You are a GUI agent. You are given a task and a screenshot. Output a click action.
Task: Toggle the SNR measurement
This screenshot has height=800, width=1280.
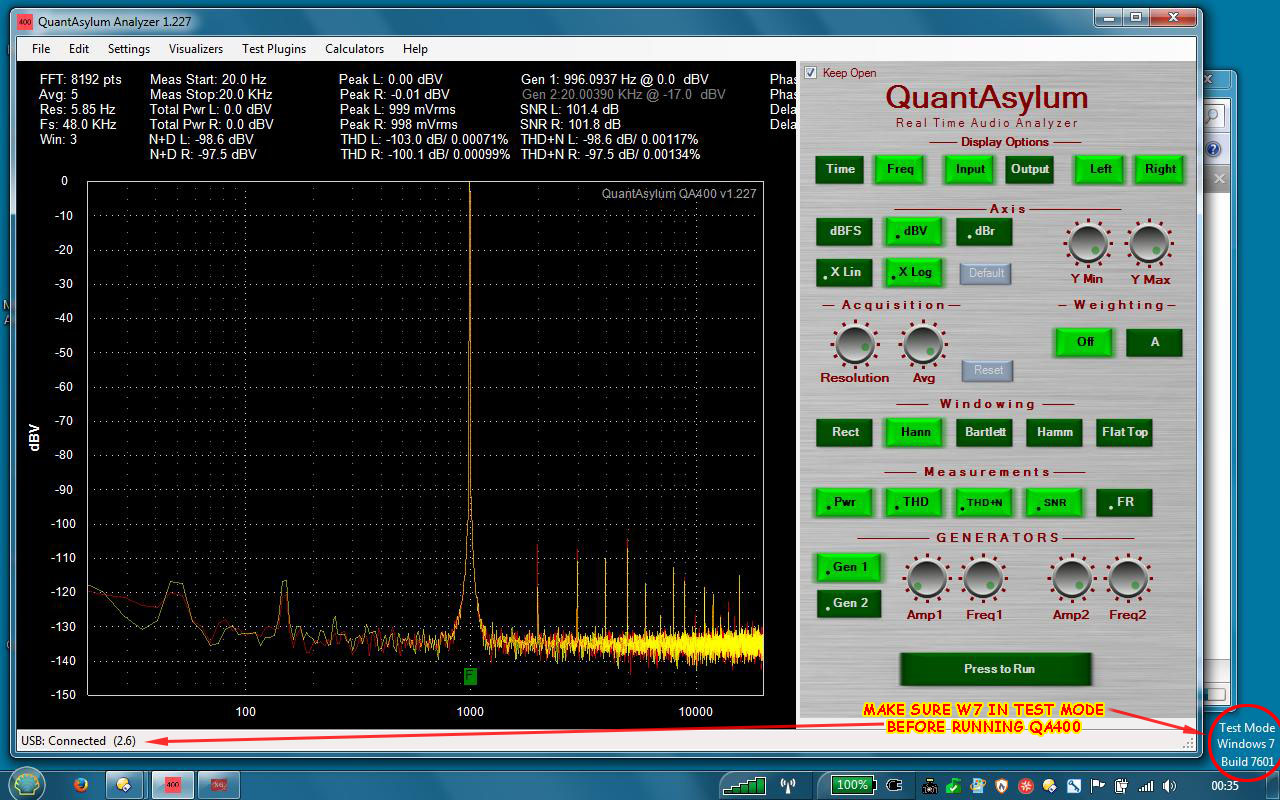(1054, 502)
